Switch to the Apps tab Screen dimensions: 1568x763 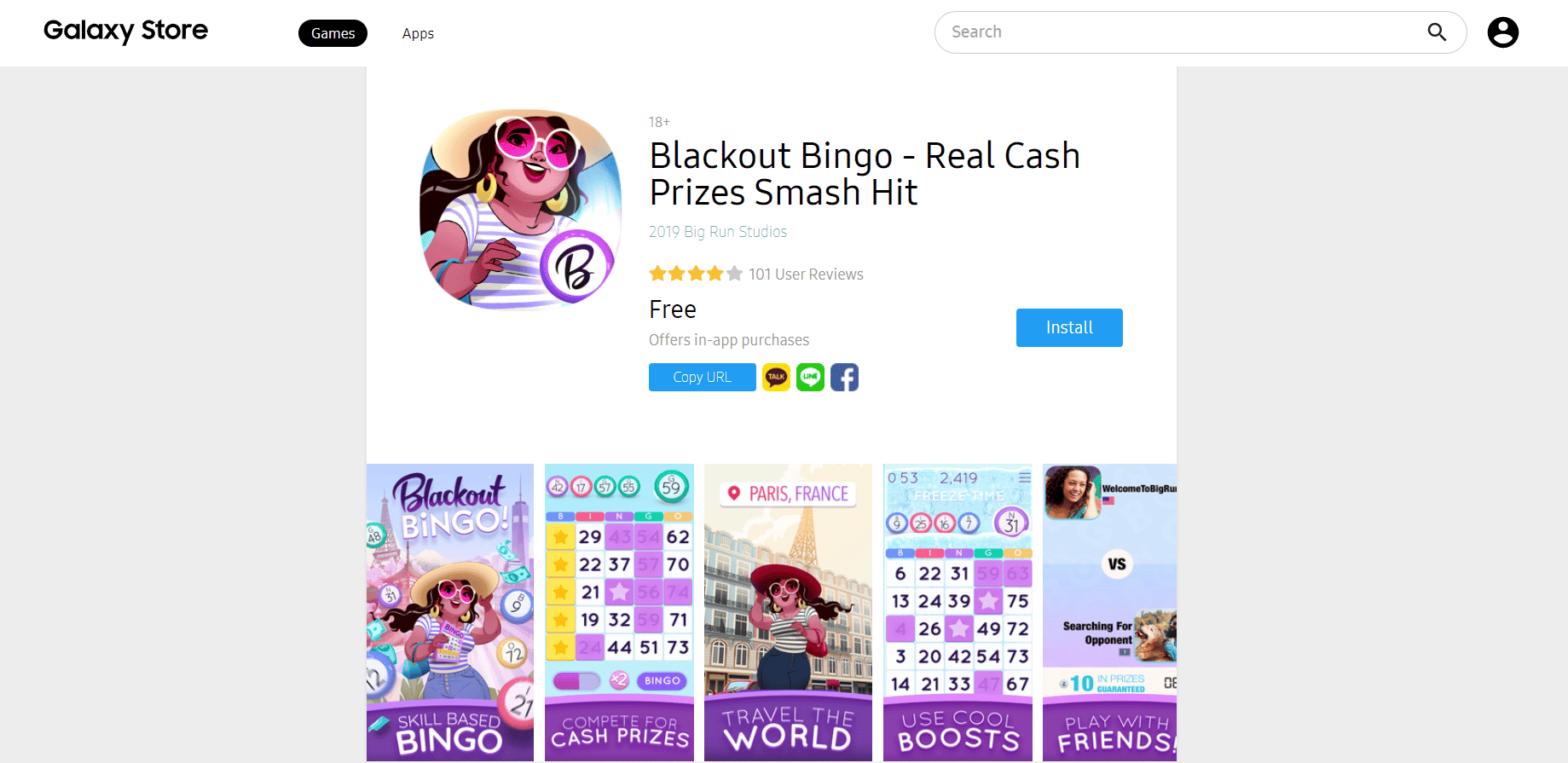(418, 33)
